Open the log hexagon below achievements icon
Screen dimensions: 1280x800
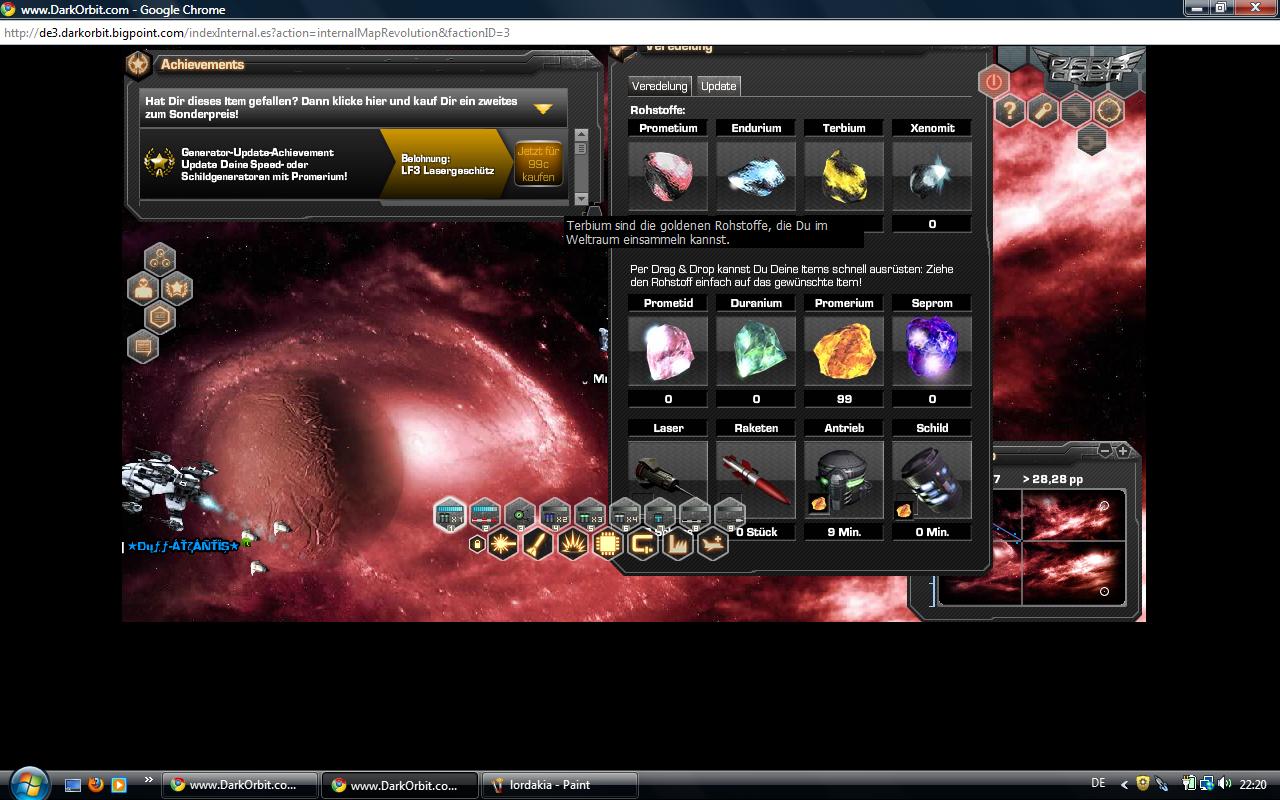pyautogui.click(x=160, y=318)
